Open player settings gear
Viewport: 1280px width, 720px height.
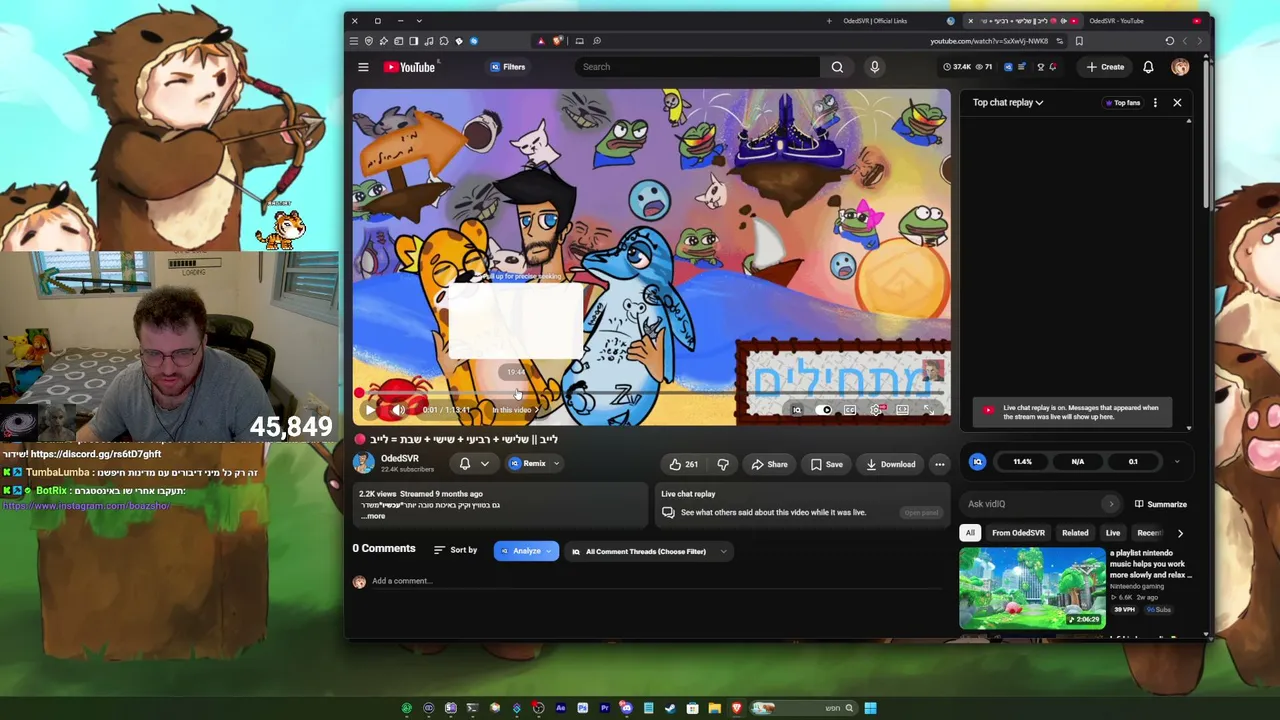click(x=876, y=410)
